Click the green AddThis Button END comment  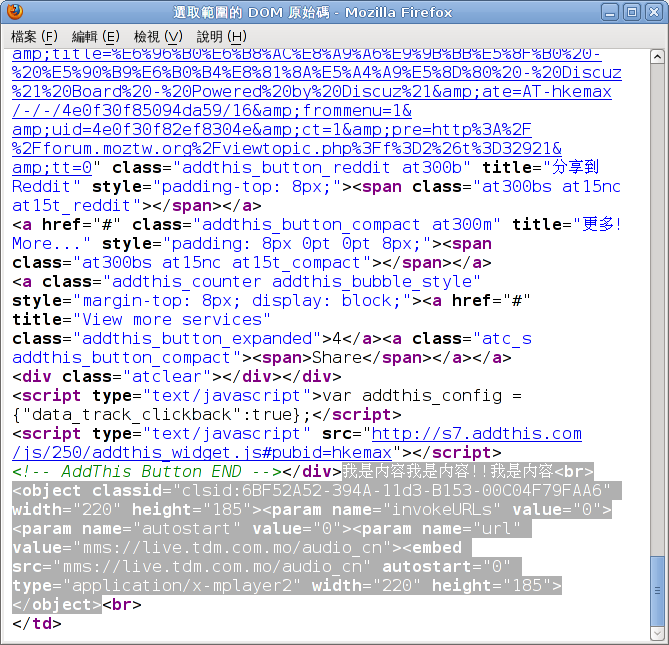point(145,472)
